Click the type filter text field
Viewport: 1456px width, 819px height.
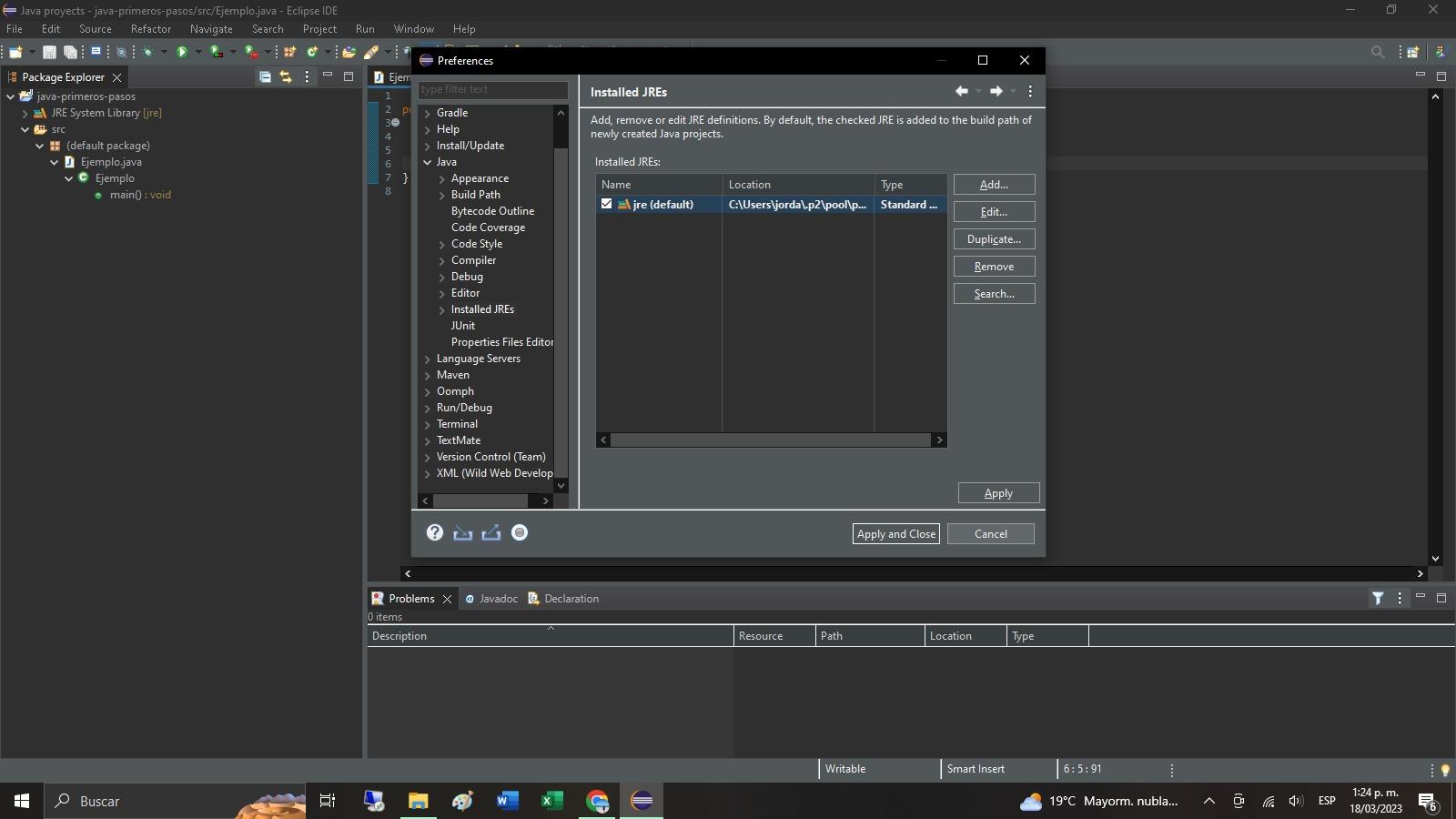493,89
